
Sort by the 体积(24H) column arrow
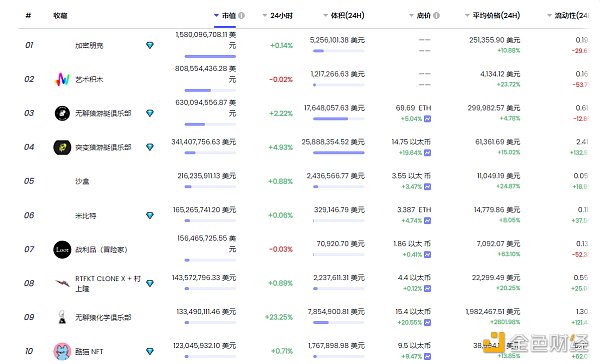[x=326, y=15]
